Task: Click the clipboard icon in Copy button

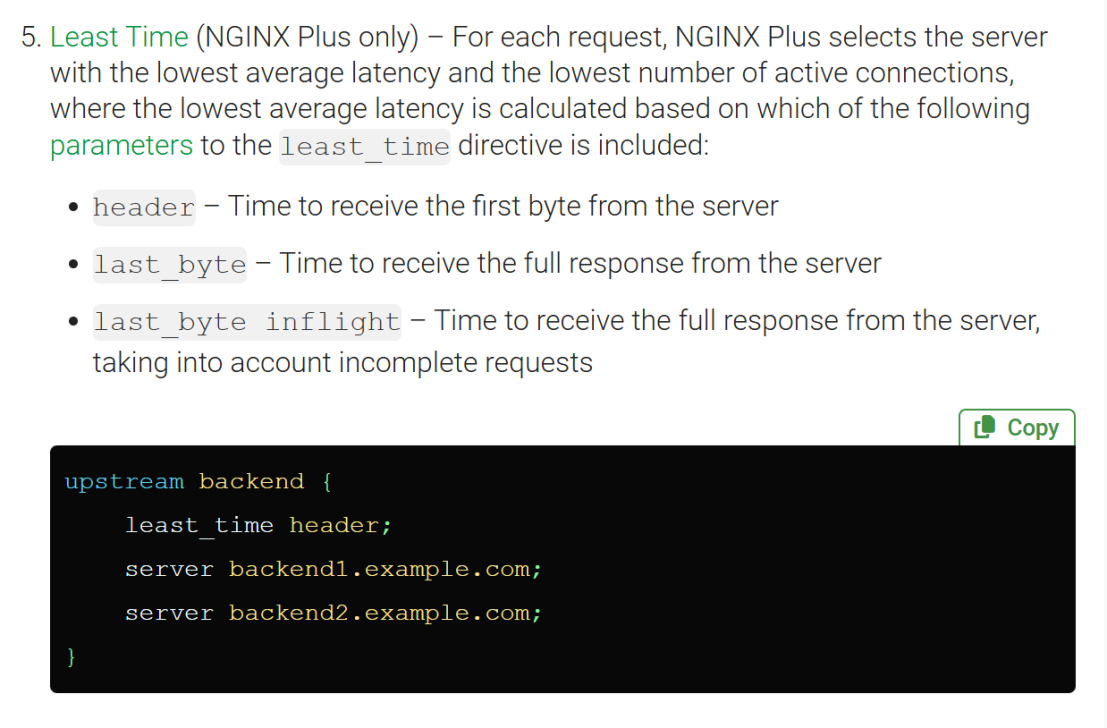Action: 985,427
